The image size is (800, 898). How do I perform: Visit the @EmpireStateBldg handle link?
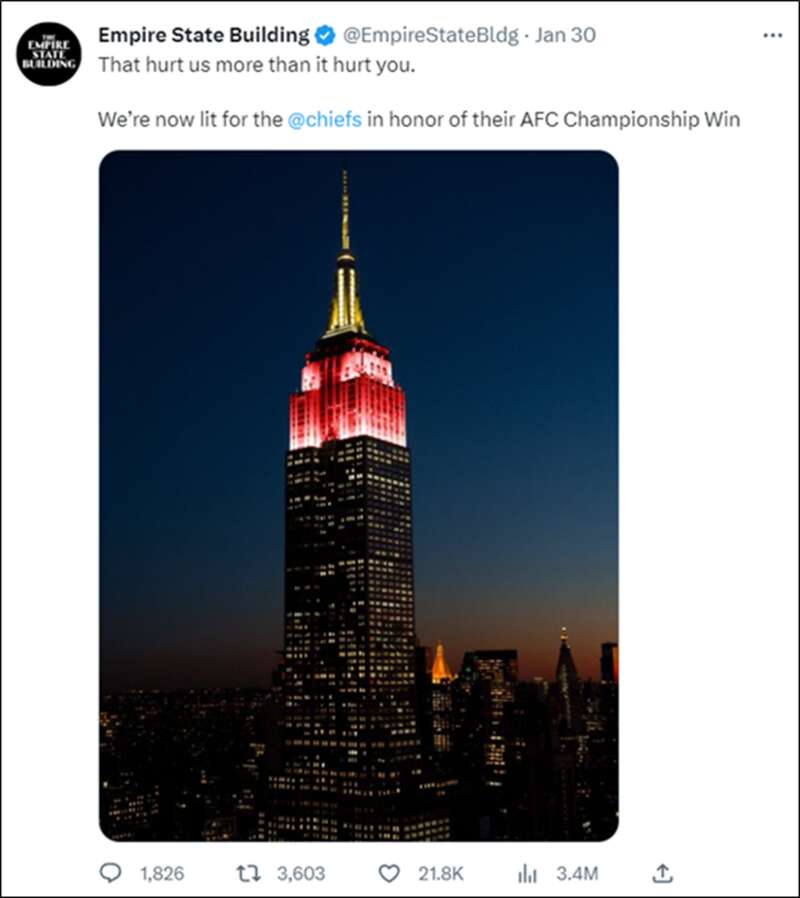(430, 35)
